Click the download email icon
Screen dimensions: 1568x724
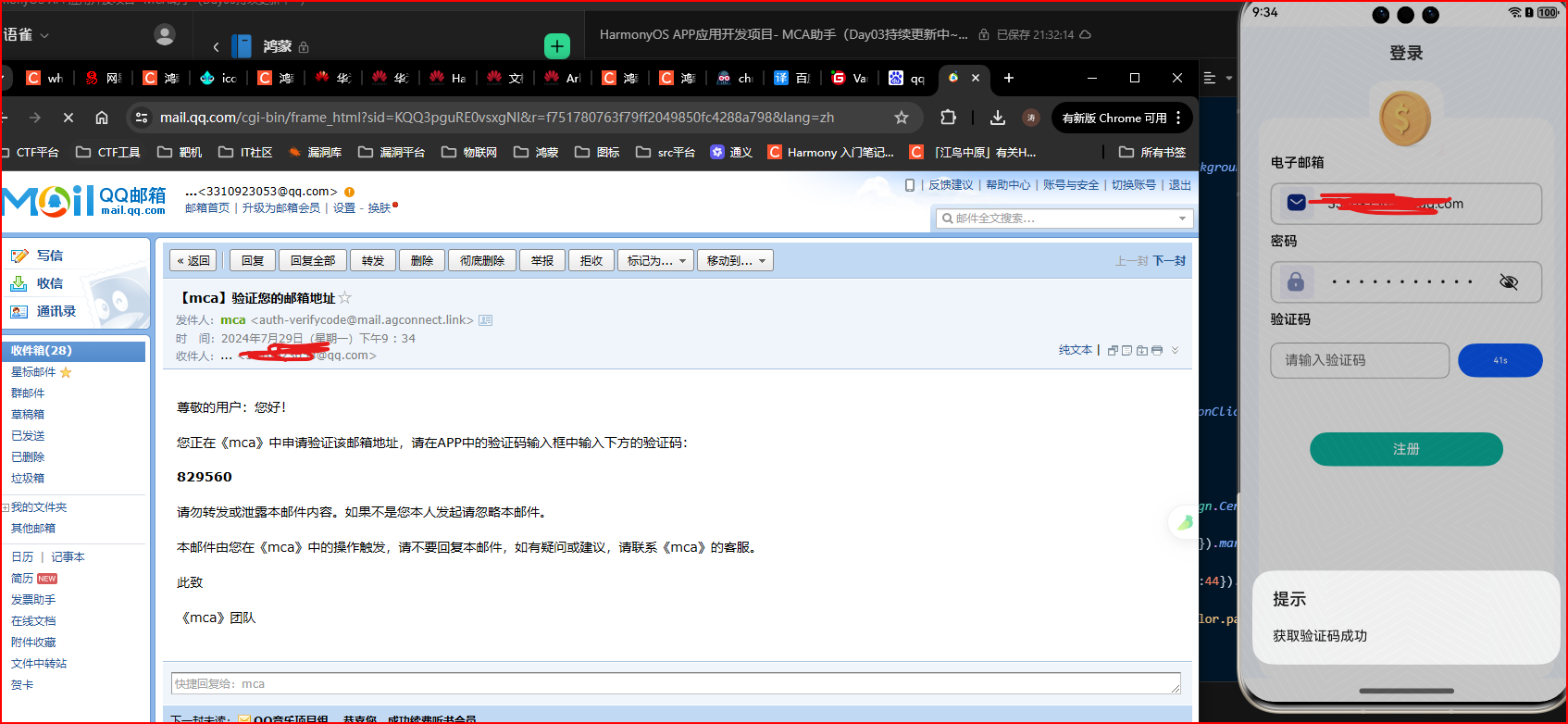point(1142,350)
